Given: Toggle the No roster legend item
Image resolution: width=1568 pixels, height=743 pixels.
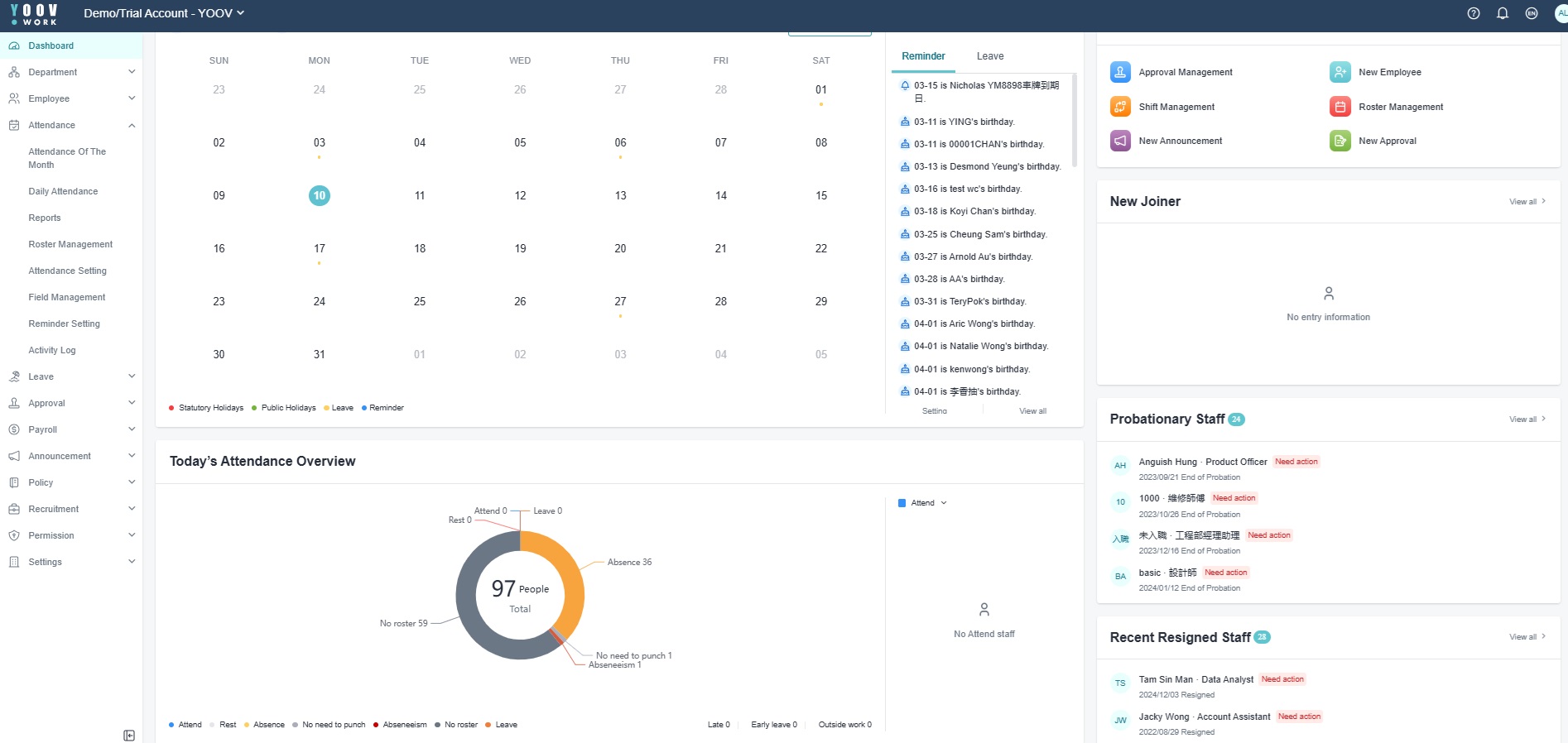Looking at the screenshot, I should (x=456, y=725).
